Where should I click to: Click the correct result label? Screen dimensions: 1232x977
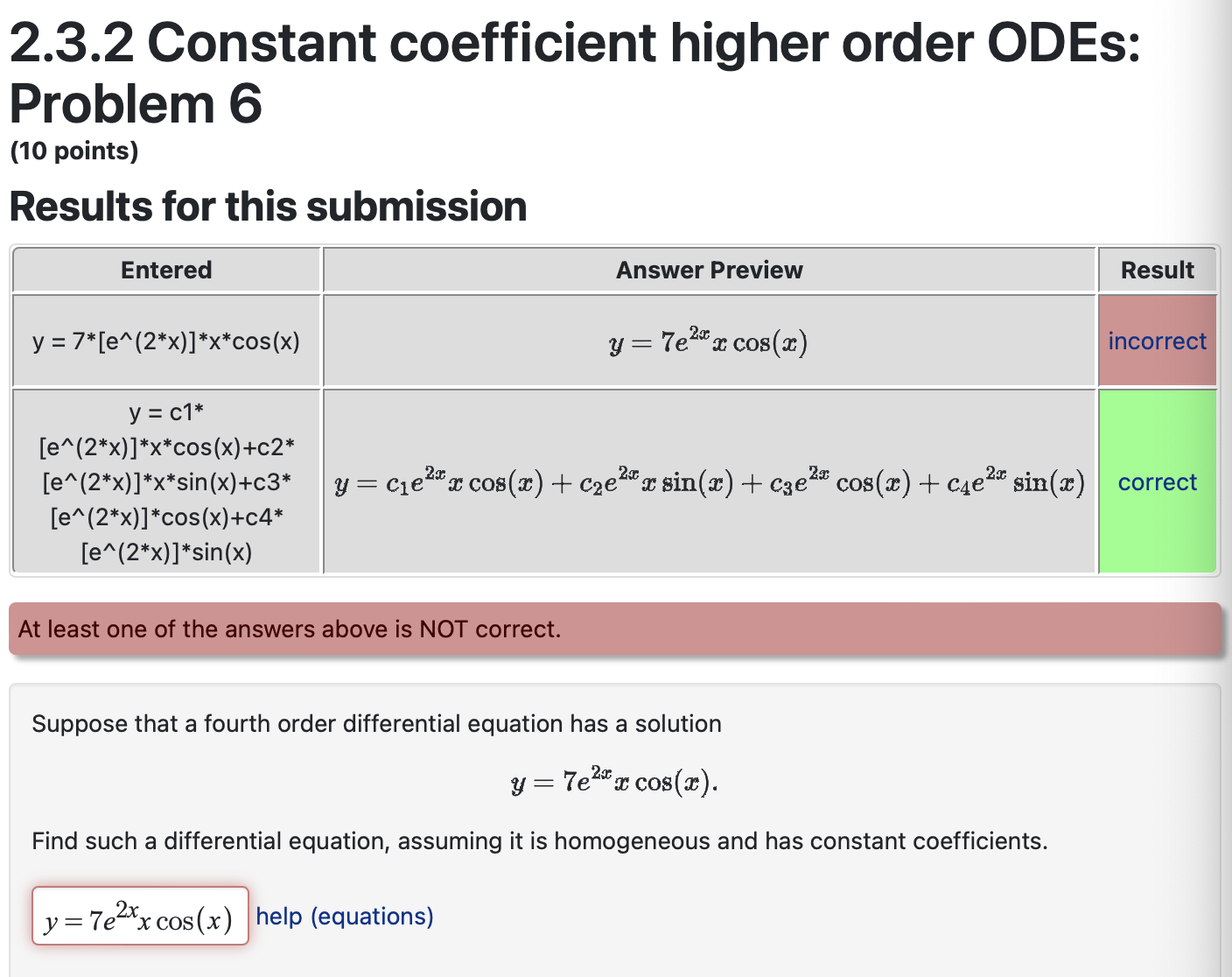pyautogui.click(x=1157, y=481)
